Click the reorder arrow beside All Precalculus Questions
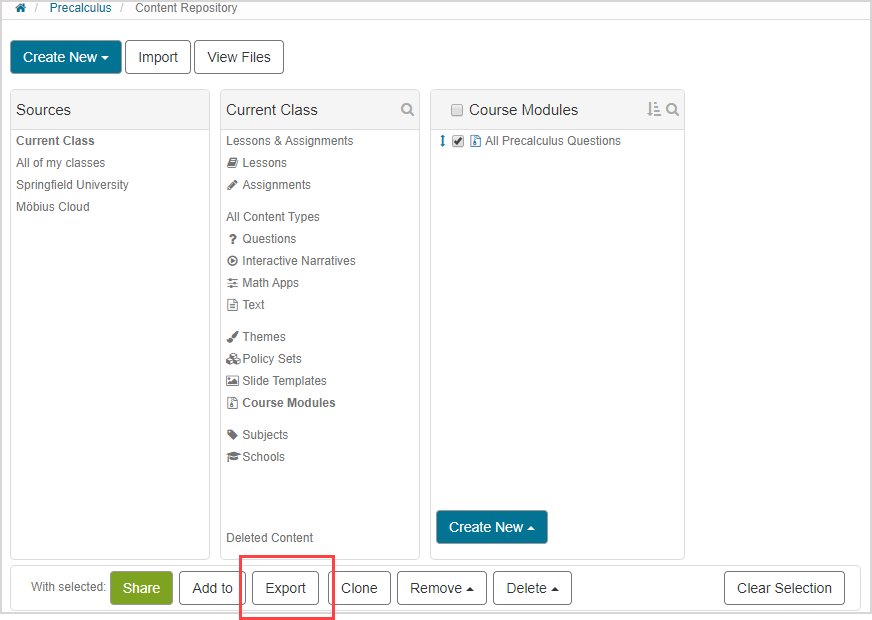Screen dimensions: 872x620 (442, 141)
